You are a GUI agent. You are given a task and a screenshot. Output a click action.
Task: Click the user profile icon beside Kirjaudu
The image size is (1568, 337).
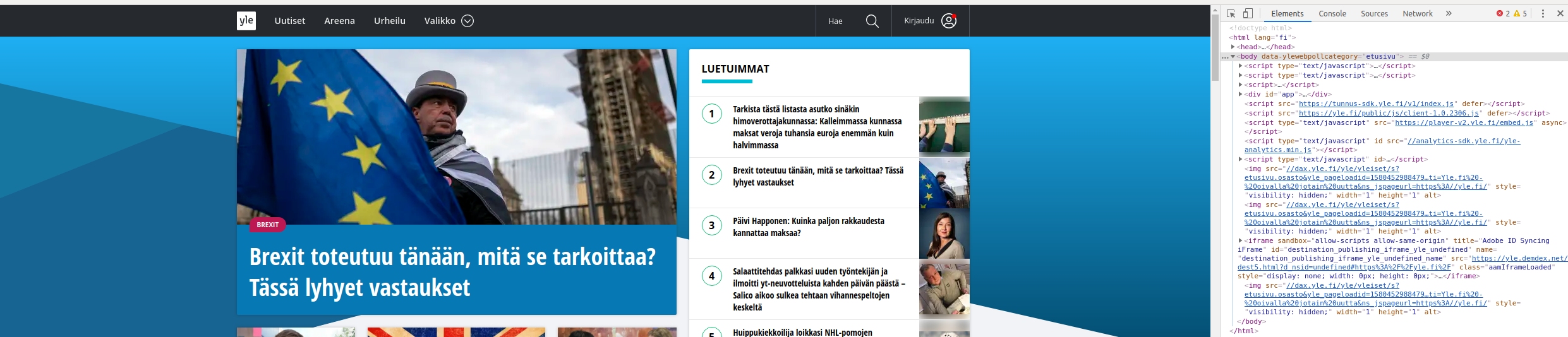pyautogui.click(x=948, y=21)
